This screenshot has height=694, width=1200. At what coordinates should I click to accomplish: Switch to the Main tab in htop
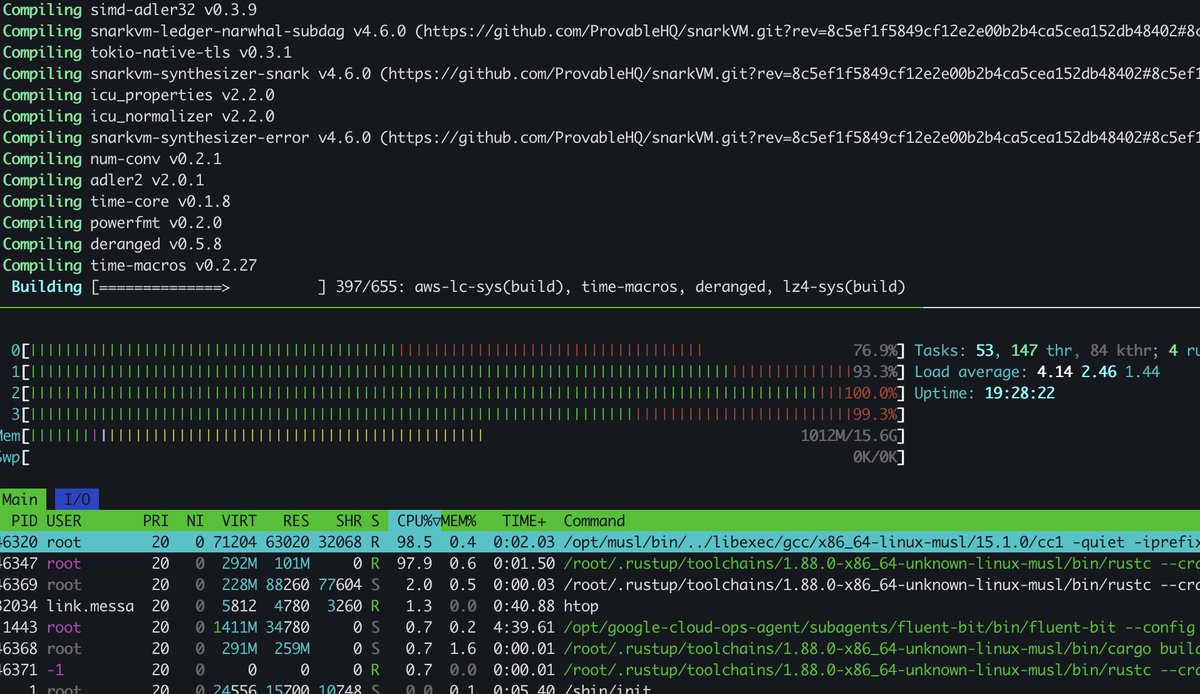coord(22,499)
